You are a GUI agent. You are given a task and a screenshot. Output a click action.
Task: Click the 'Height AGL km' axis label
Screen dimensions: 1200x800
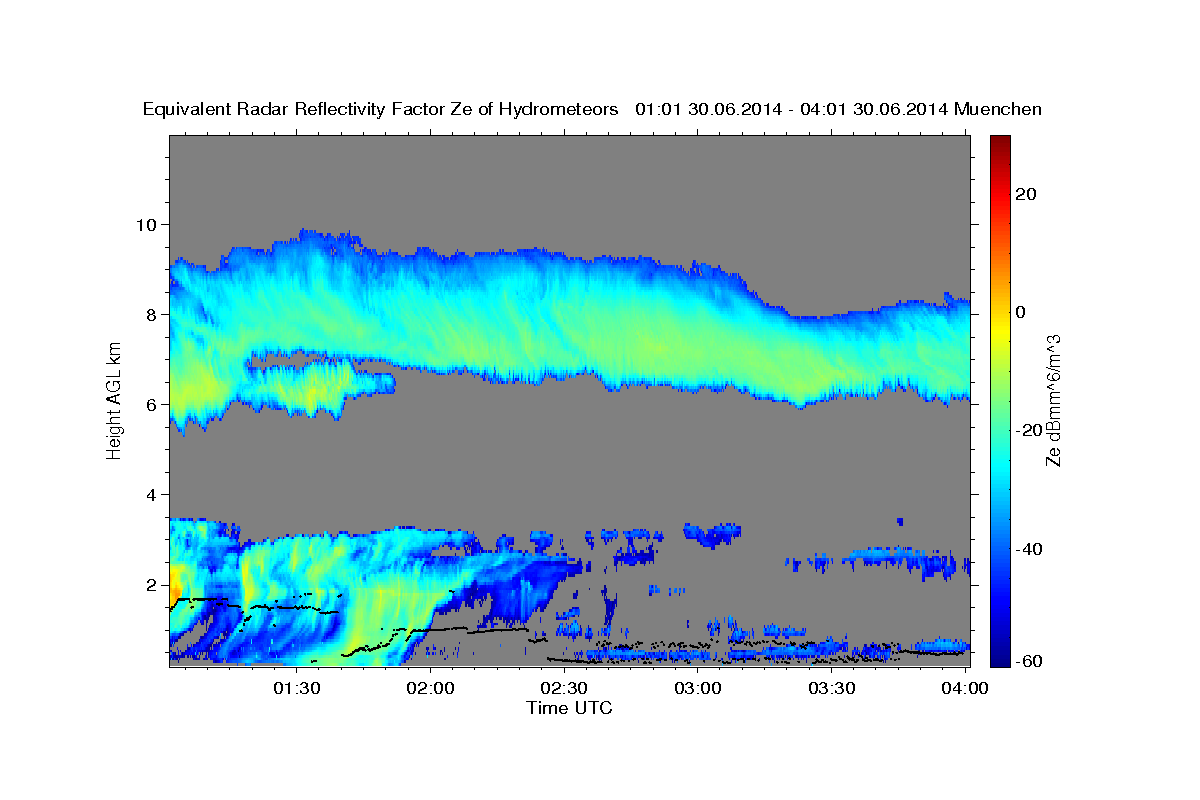point(114,399)
